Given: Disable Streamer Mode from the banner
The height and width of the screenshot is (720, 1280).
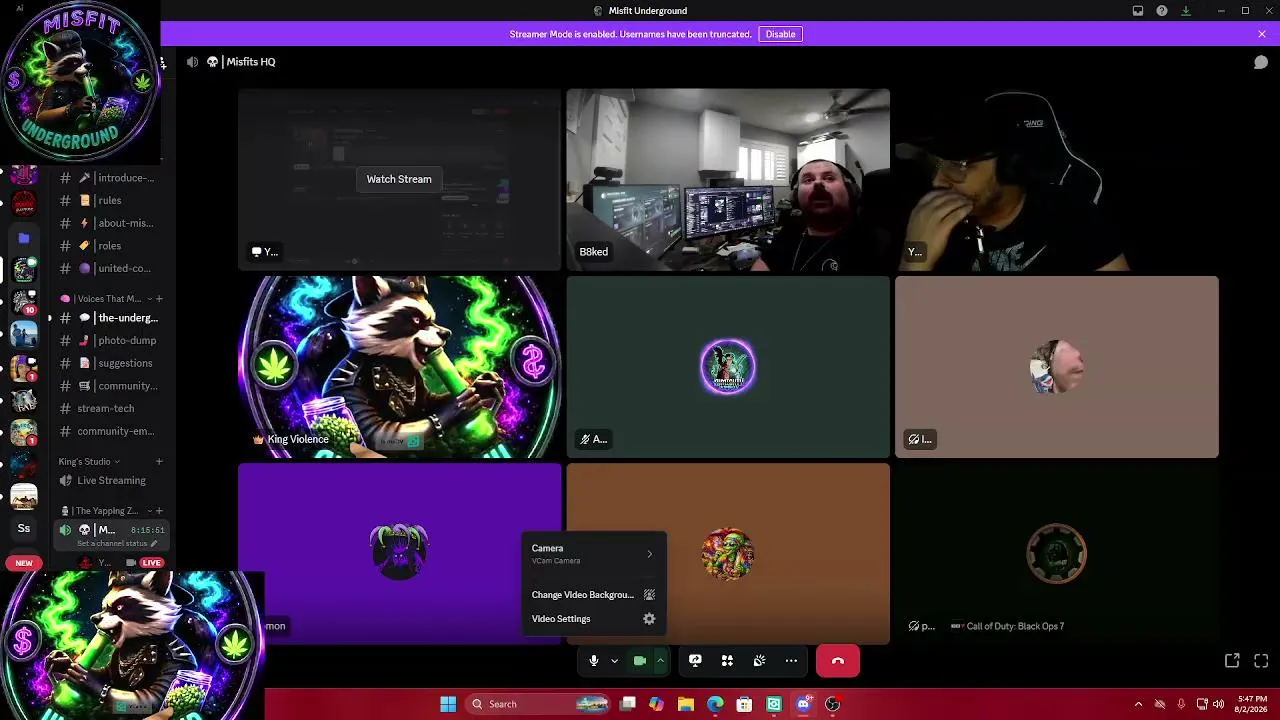Looking at the screenshot, I should point(780,34).
